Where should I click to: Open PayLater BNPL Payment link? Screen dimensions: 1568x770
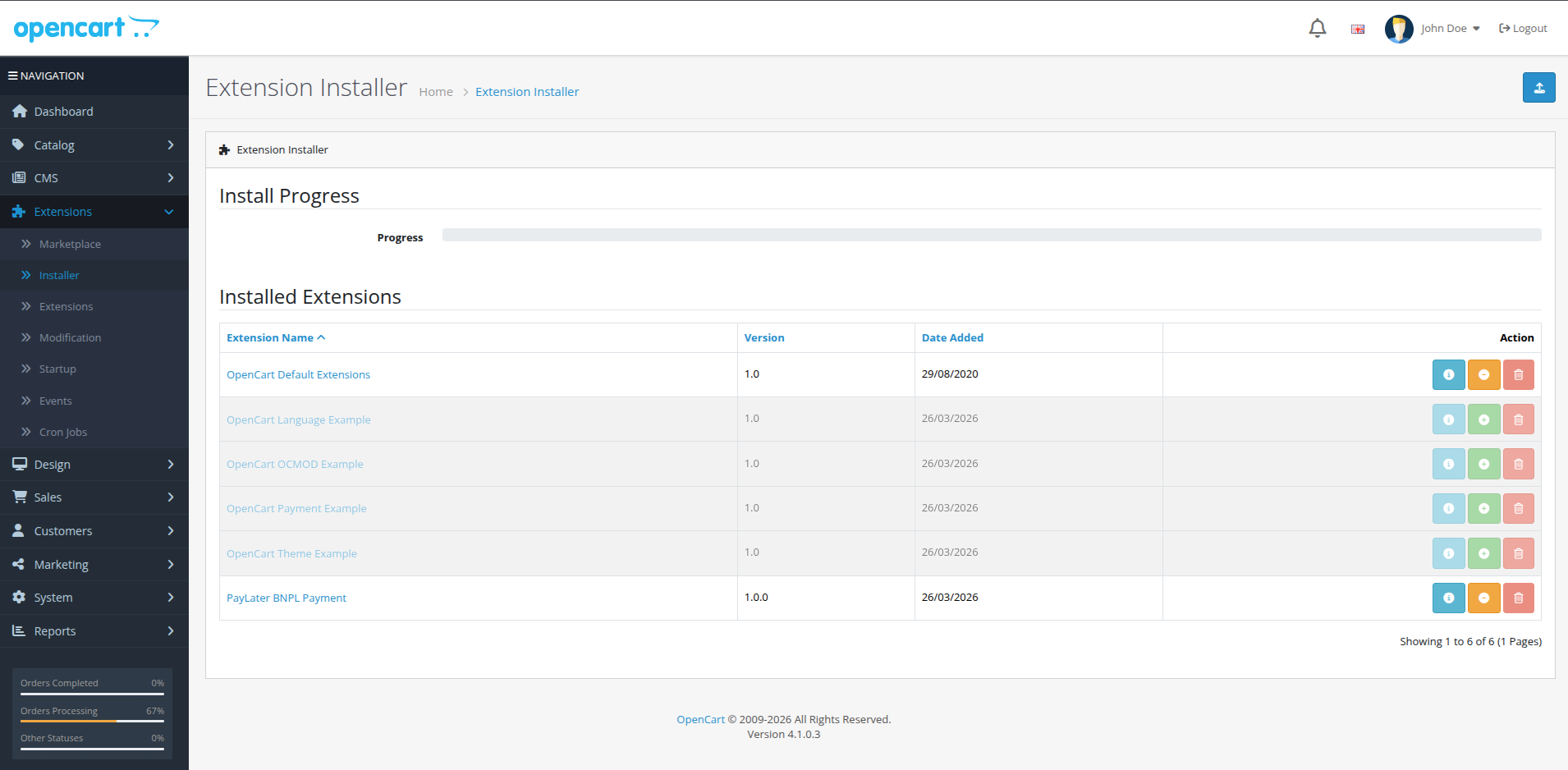pyautogui.click(x=287, y=598)
